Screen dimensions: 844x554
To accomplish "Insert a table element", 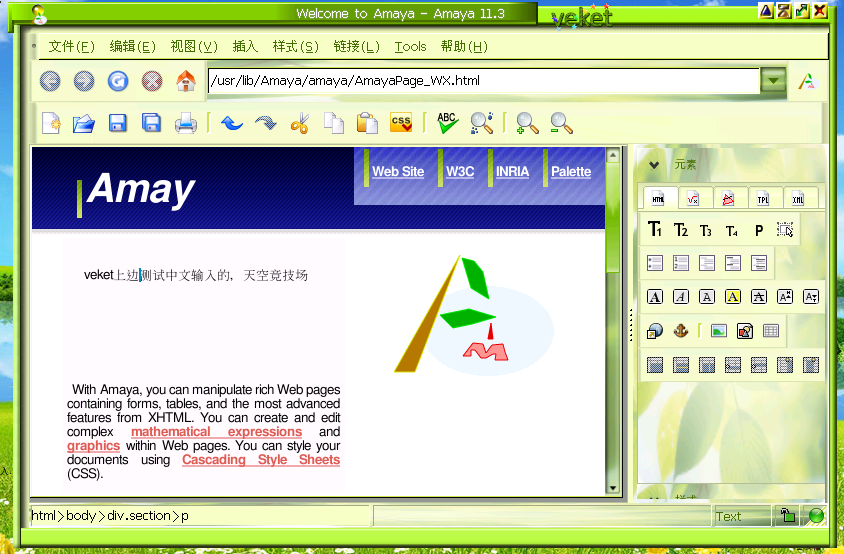I will (771, 331).
